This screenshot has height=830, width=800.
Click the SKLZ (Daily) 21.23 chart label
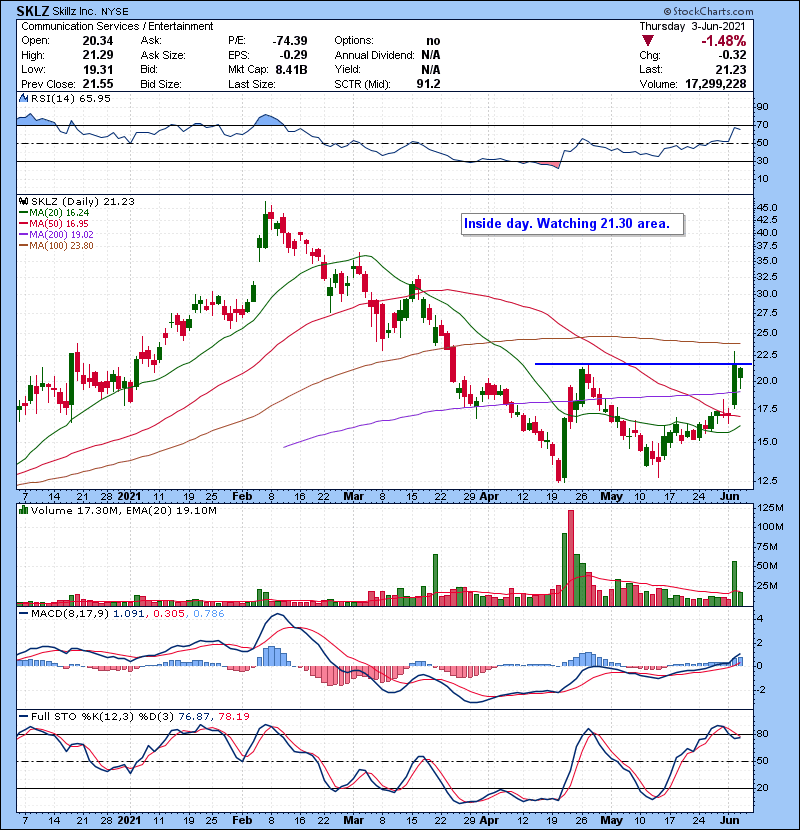(x=83, y=201)
